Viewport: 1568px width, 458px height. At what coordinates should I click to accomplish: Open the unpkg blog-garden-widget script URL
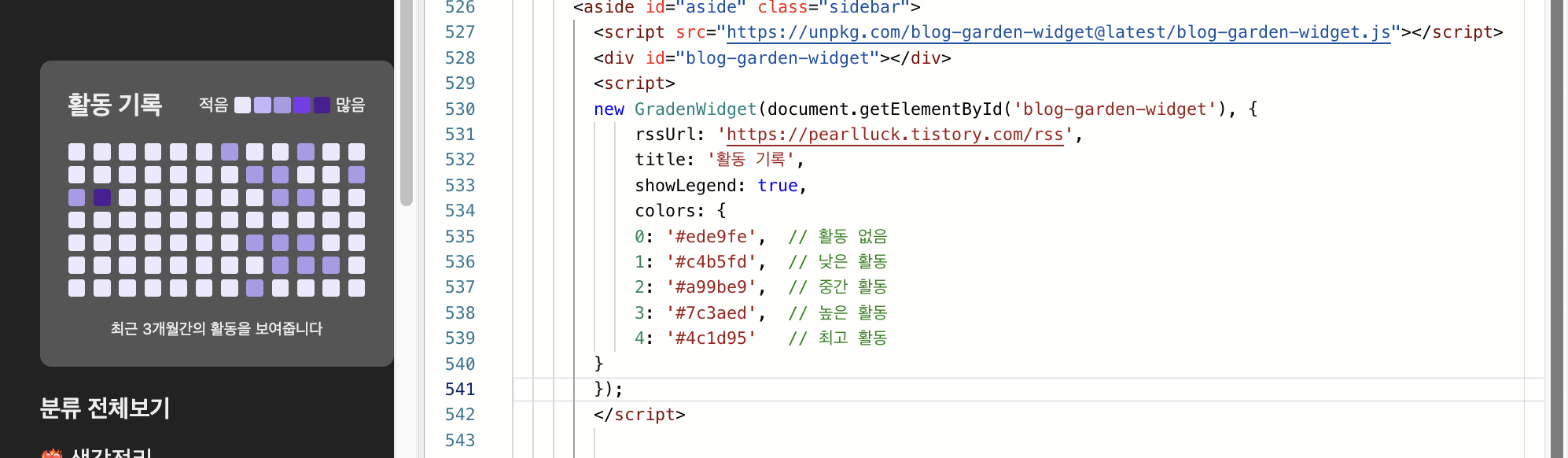click(1058, 32)
